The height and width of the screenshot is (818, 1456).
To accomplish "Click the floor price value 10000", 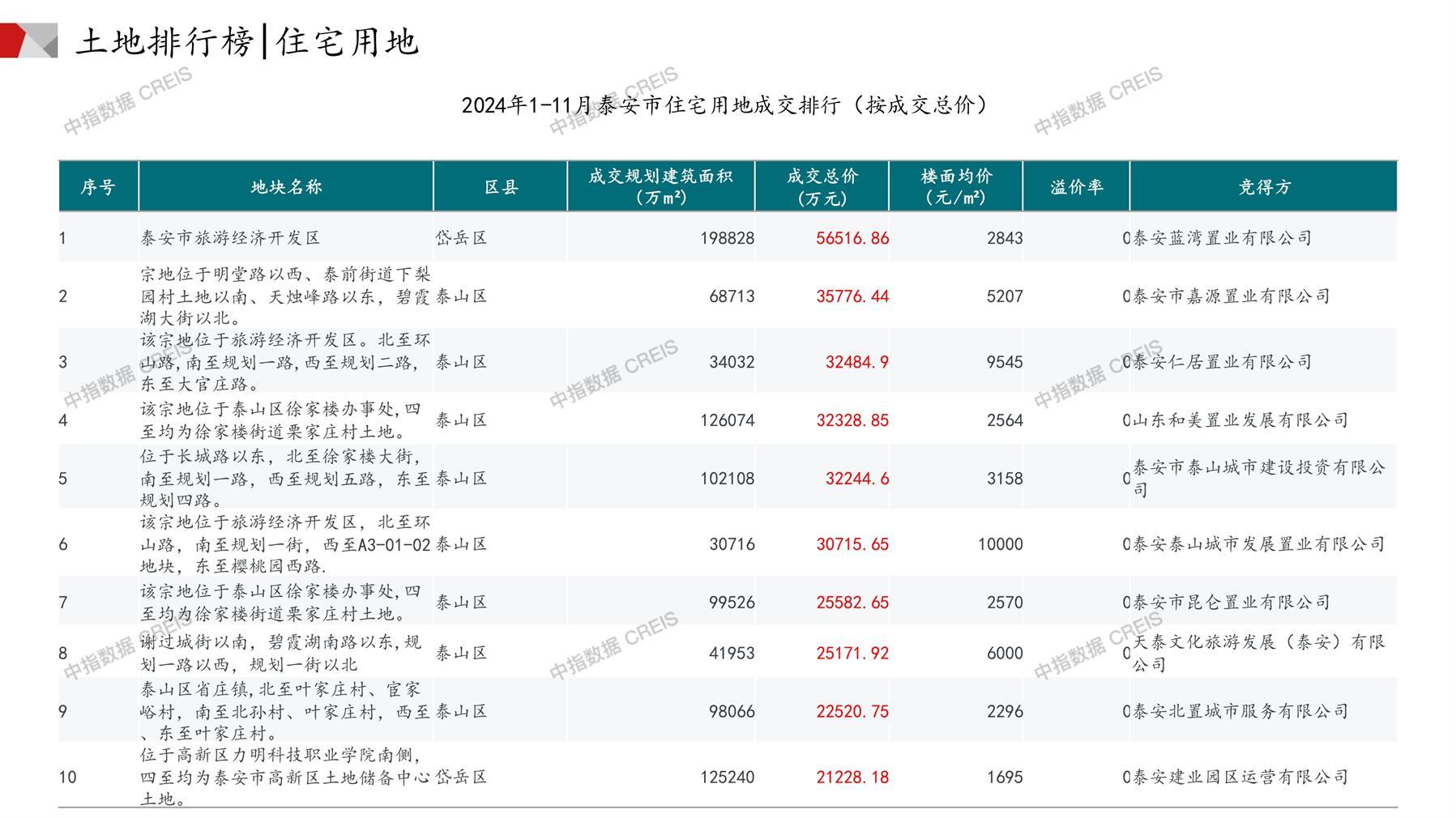I will (1000, 544).
